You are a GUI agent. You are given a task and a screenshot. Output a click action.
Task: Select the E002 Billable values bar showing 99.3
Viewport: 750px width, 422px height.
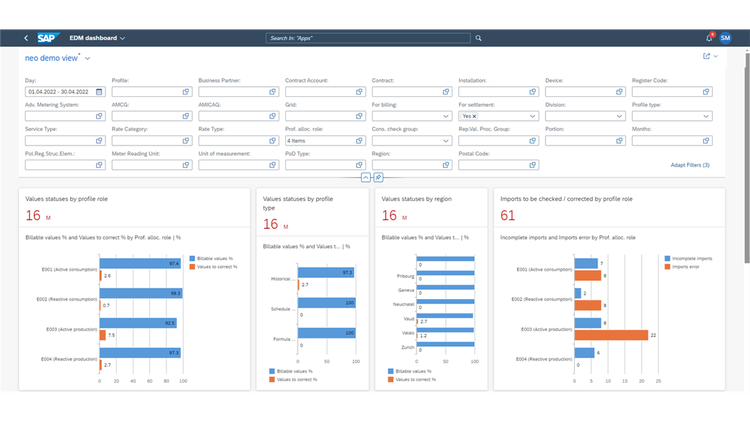click(141, 293)
